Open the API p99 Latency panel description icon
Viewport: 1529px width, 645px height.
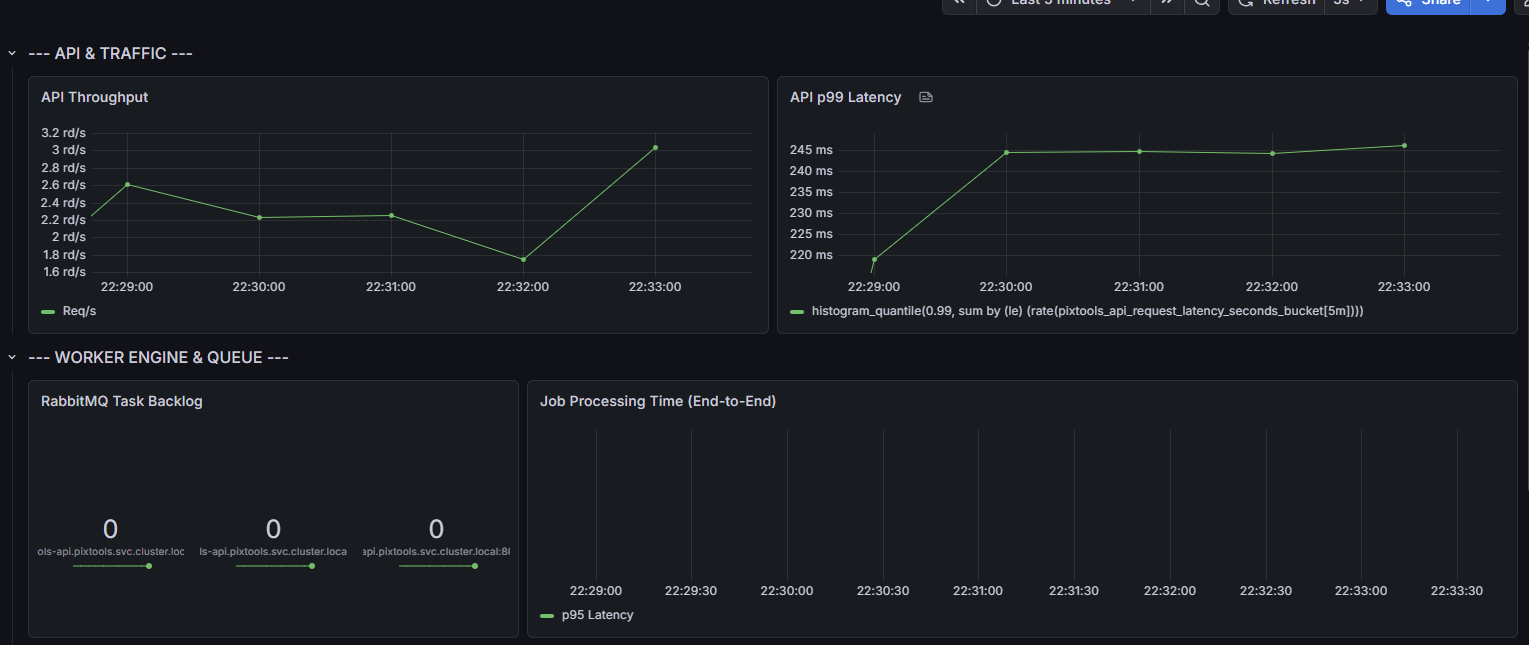tap(926, 98)
